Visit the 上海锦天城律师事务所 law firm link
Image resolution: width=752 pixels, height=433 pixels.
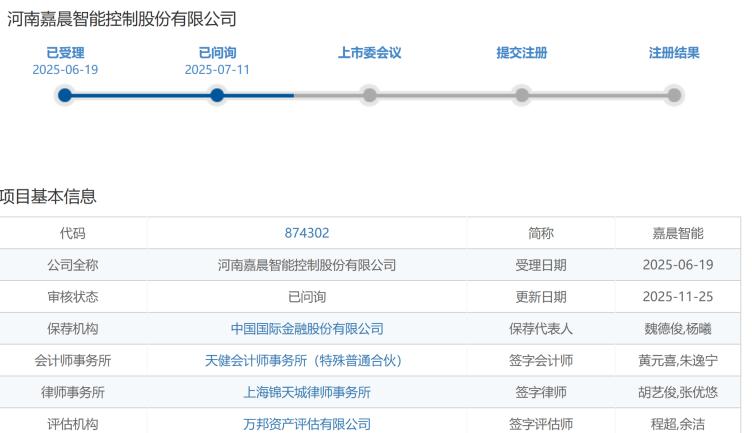coord(307,393)
